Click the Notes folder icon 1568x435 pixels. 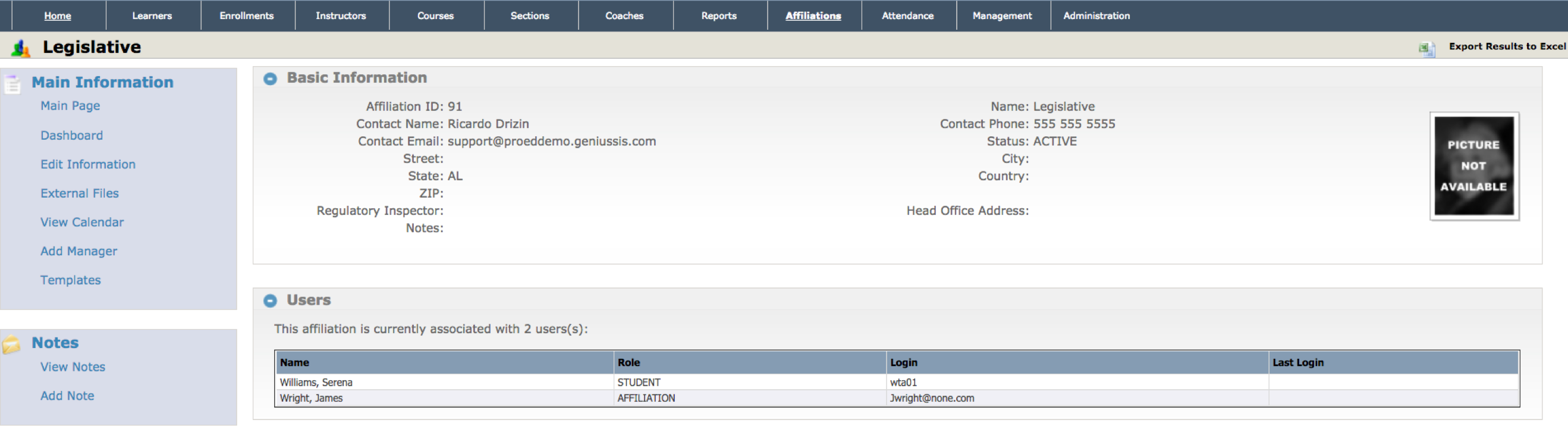pyautogui.click(x=11, y=344)
